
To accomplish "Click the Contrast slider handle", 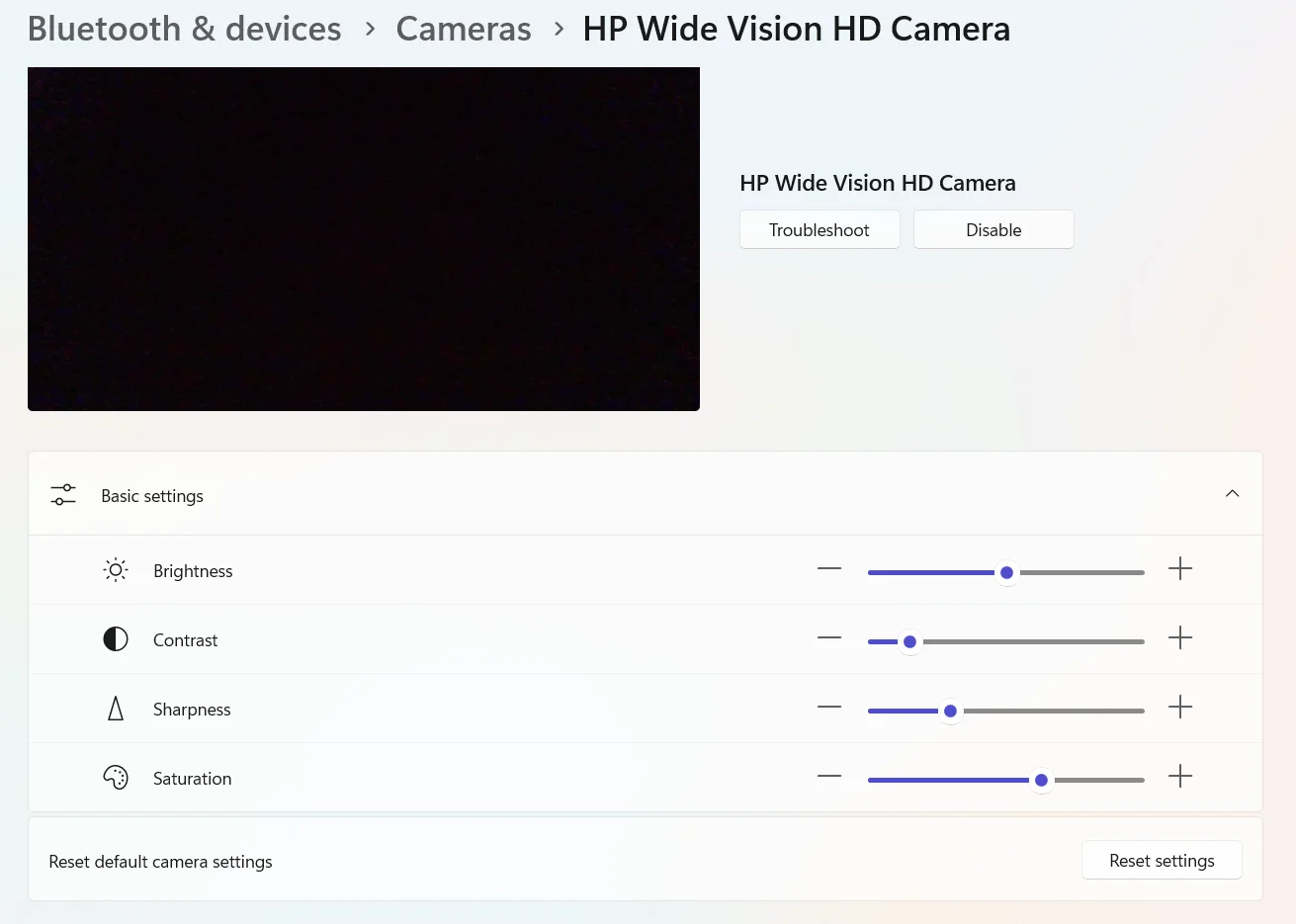I will coord(909,642).
